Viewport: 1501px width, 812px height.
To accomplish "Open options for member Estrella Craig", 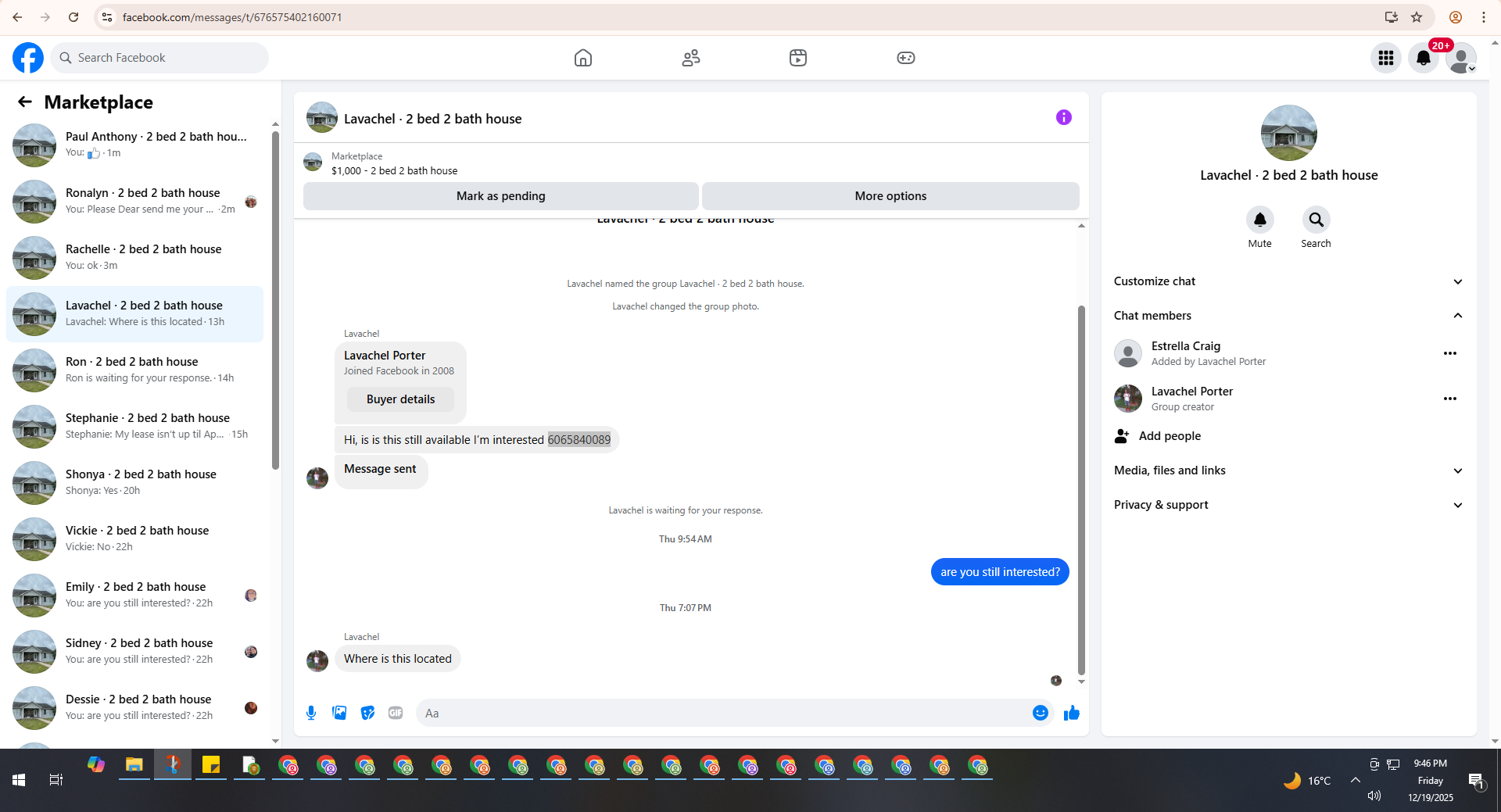I will click(1450, 353).
